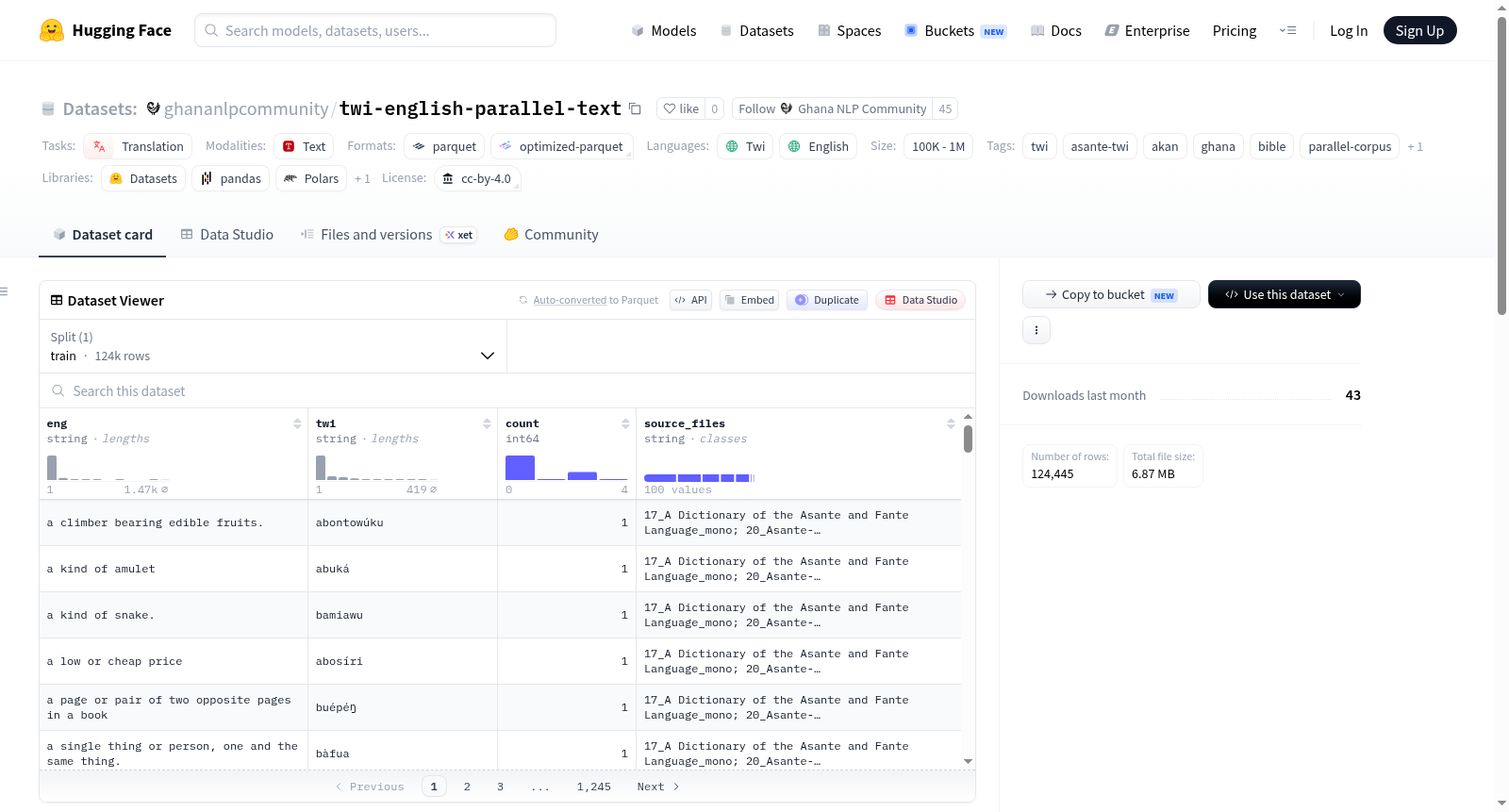Click the Search this dataset field

point(506,390)
